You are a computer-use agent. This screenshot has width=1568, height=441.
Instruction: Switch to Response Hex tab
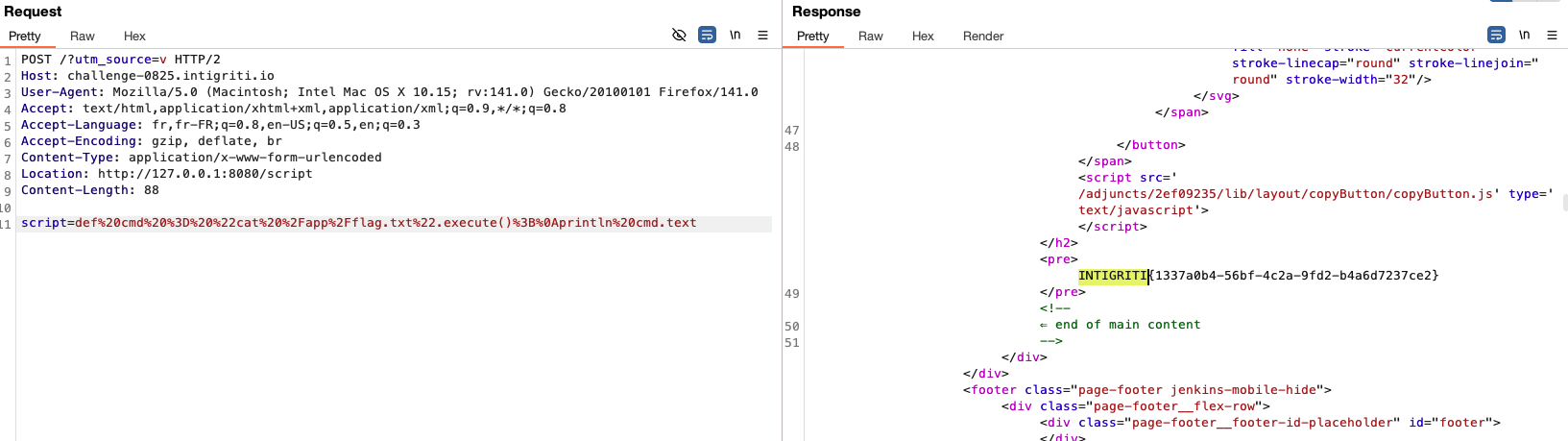923,37
